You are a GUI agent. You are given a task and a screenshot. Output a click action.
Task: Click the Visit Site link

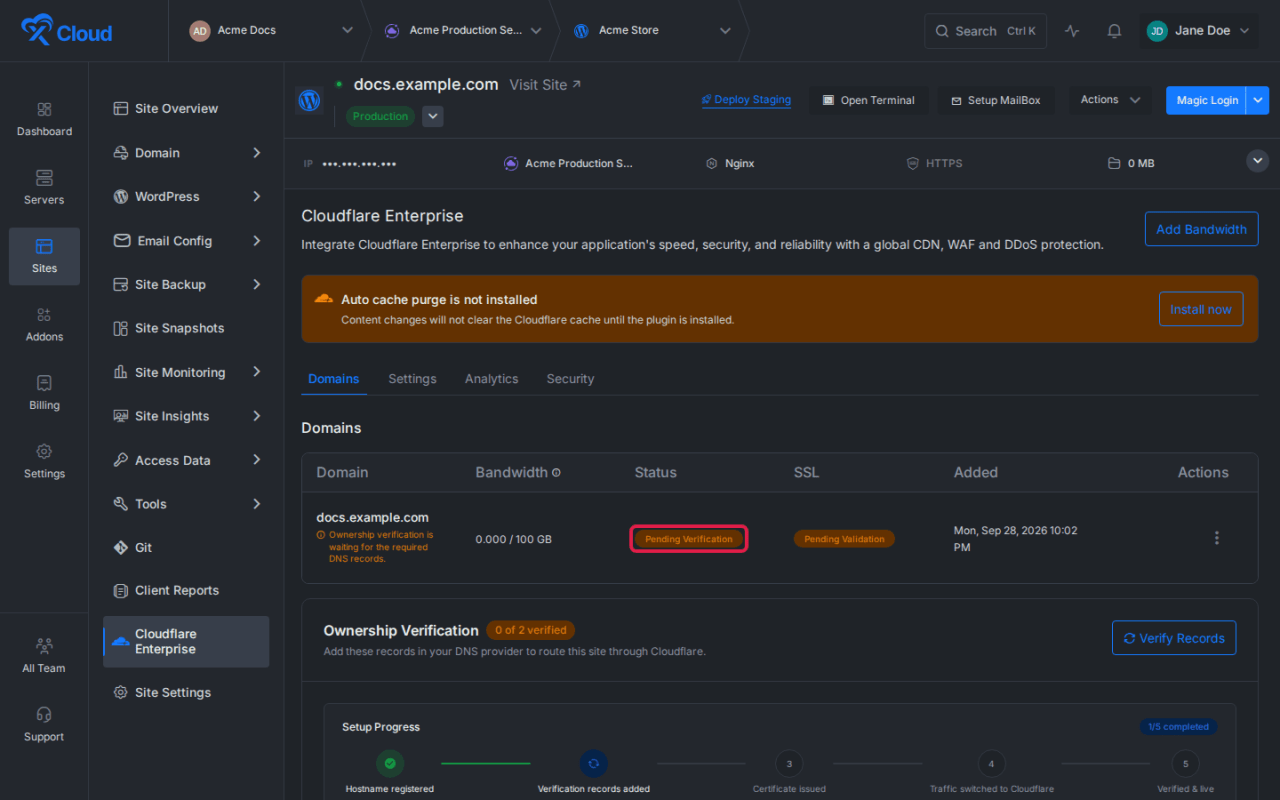[545, 85]
